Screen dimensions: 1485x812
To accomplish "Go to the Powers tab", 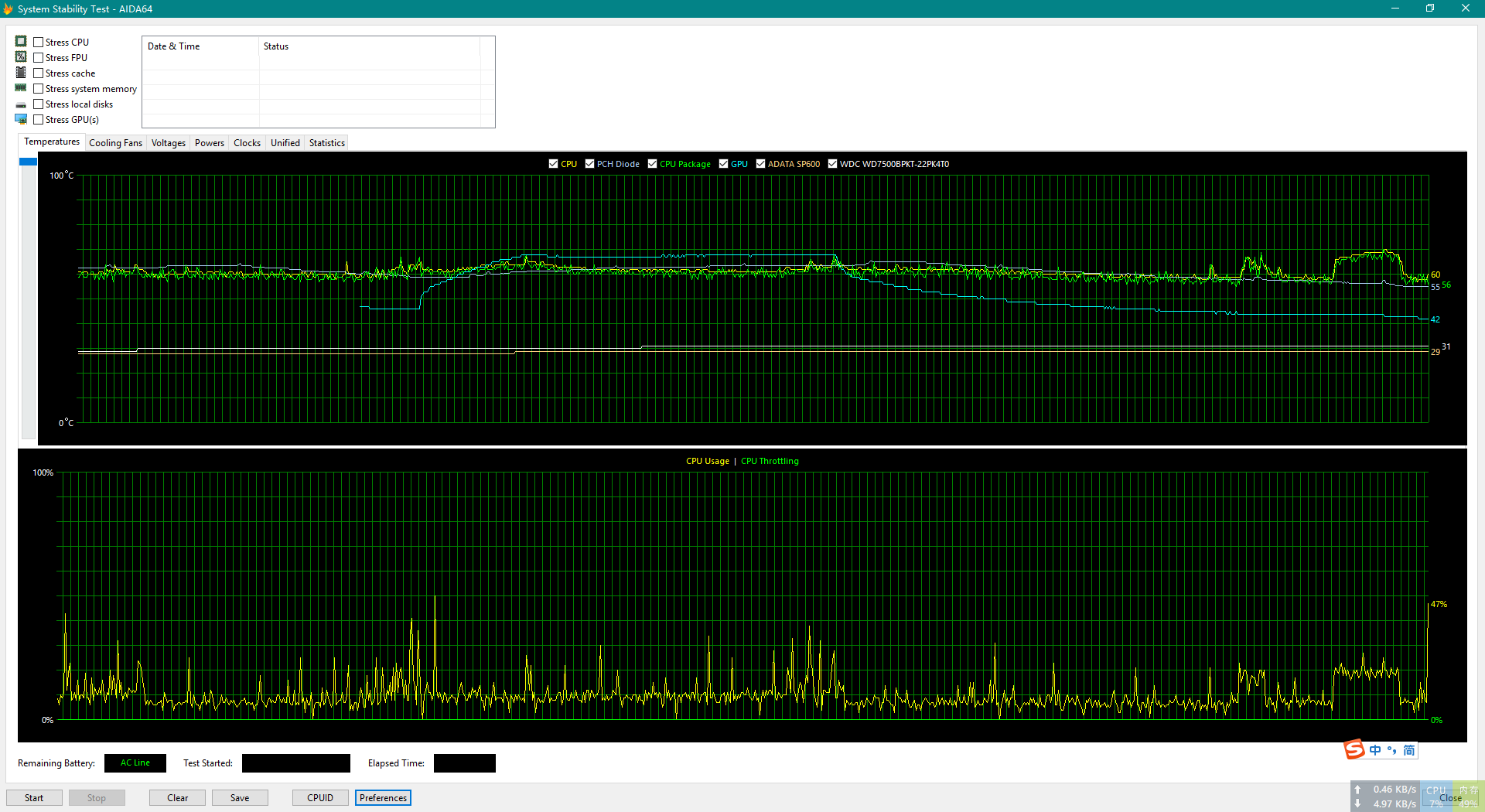I will click(x=210, y=143).
